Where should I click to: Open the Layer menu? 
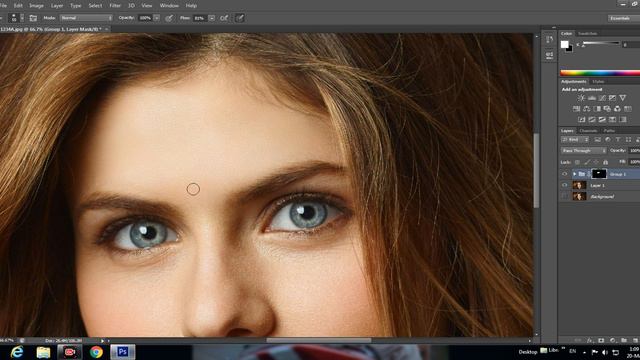pos(57,6)
